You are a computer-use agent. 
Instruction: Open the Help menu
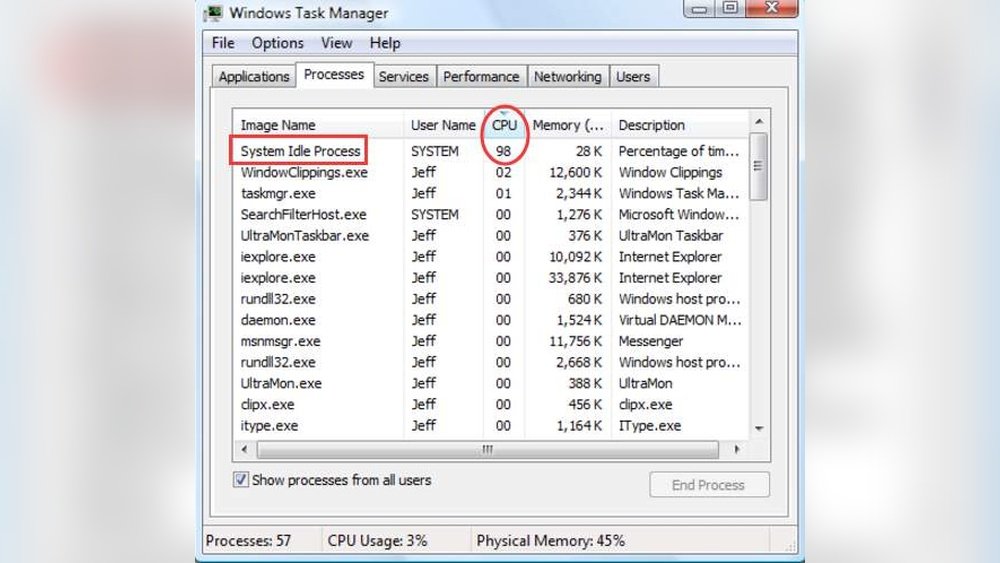[385, 43]
